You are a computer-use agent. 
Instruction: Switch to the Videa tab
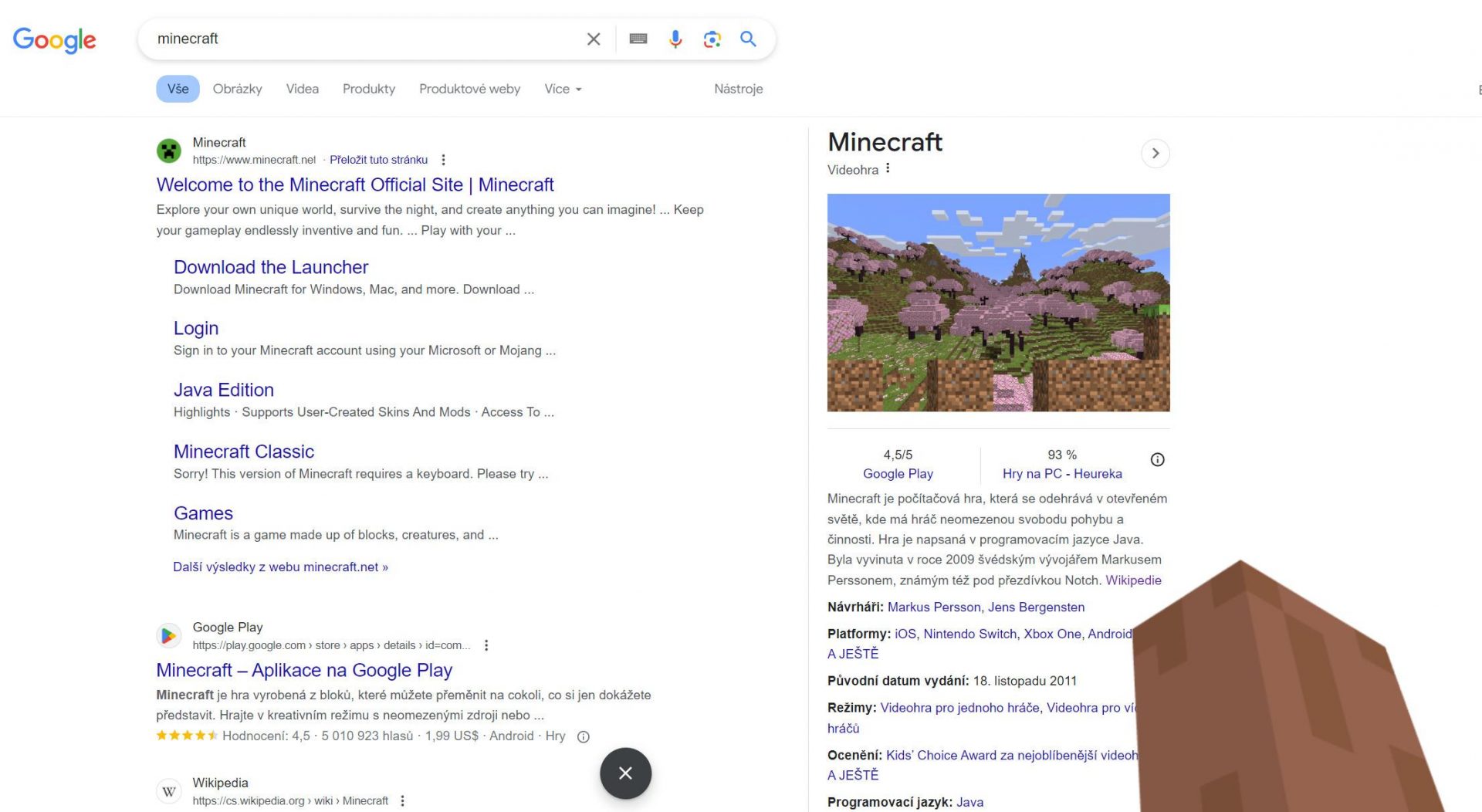click(x=303, y=89)
